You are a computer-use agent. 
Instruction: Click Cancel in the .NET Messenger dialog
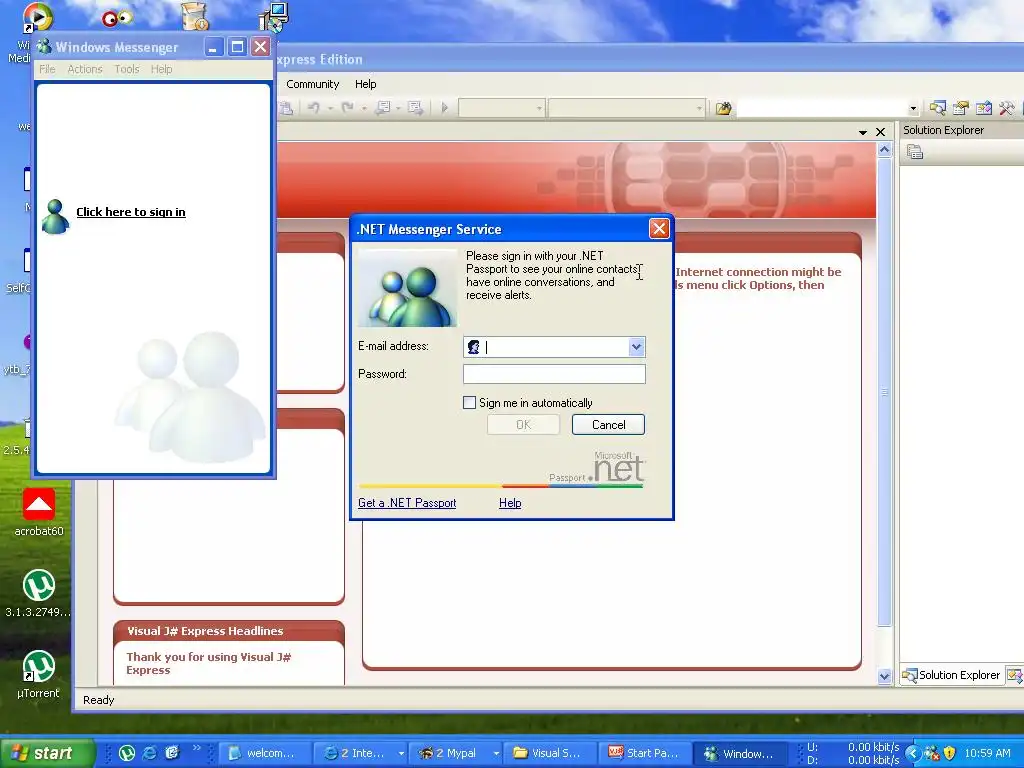[x=609, y=424]
